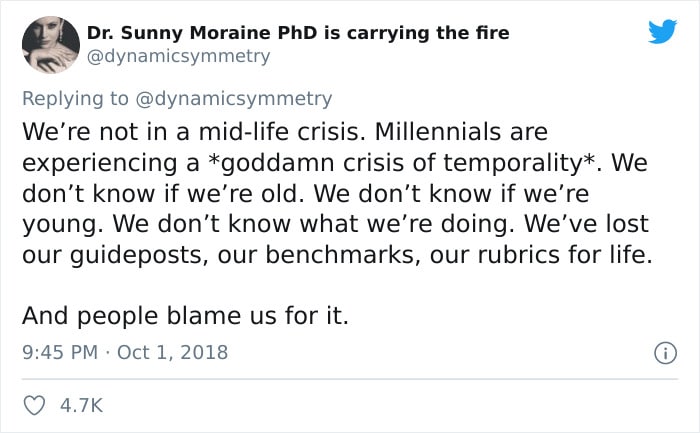Open the @dynamicsymmetry handle below the name
The width and height of the screenshot is (700, 433).
coord(178,57)
